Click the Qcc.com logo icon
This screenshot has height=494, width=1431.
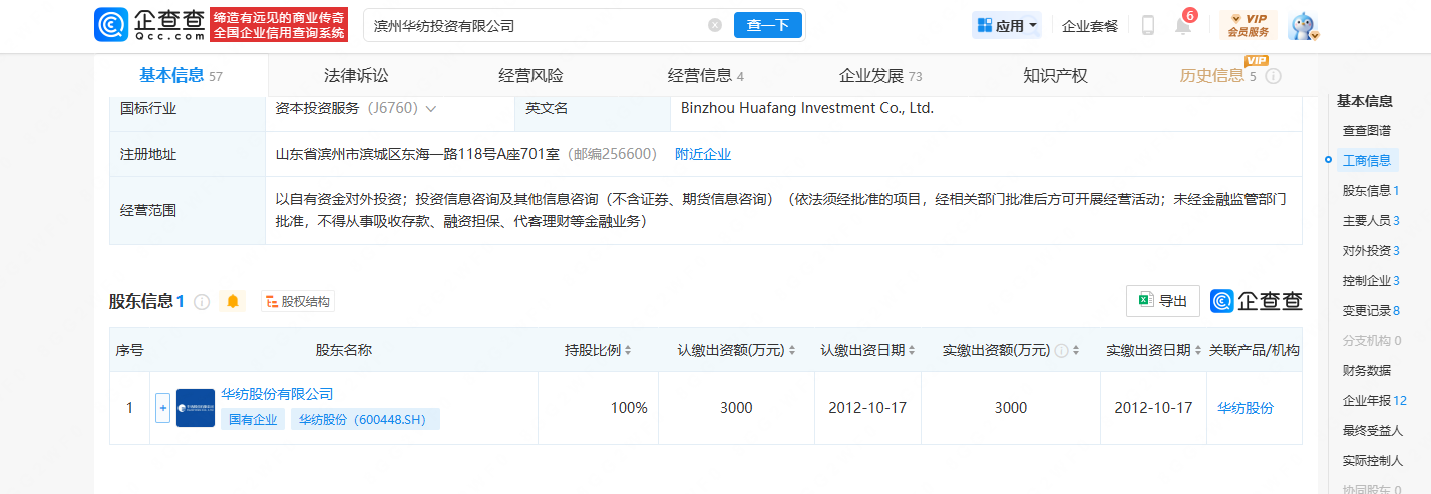[111, 25]
